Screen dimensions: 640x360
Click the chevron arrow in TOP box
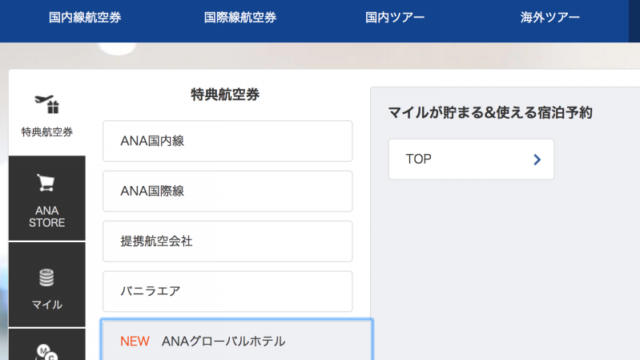(537, 160)
